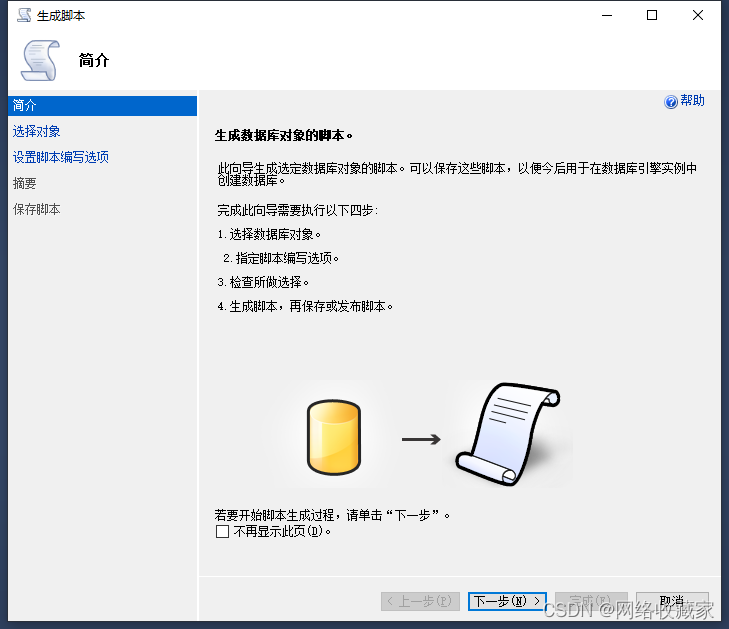Click text 4. 生成脚本，再保存或发布脚本
The width and height of the screenshot is (729, 629).
[305, 306]
